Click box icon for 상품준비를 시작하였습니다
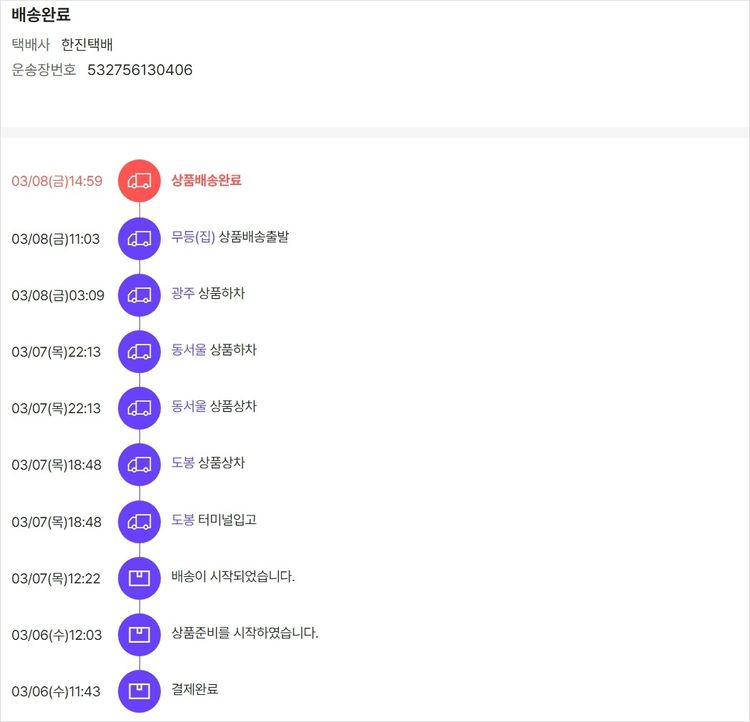This screenshot has height=722, width=750. [139, 634]
